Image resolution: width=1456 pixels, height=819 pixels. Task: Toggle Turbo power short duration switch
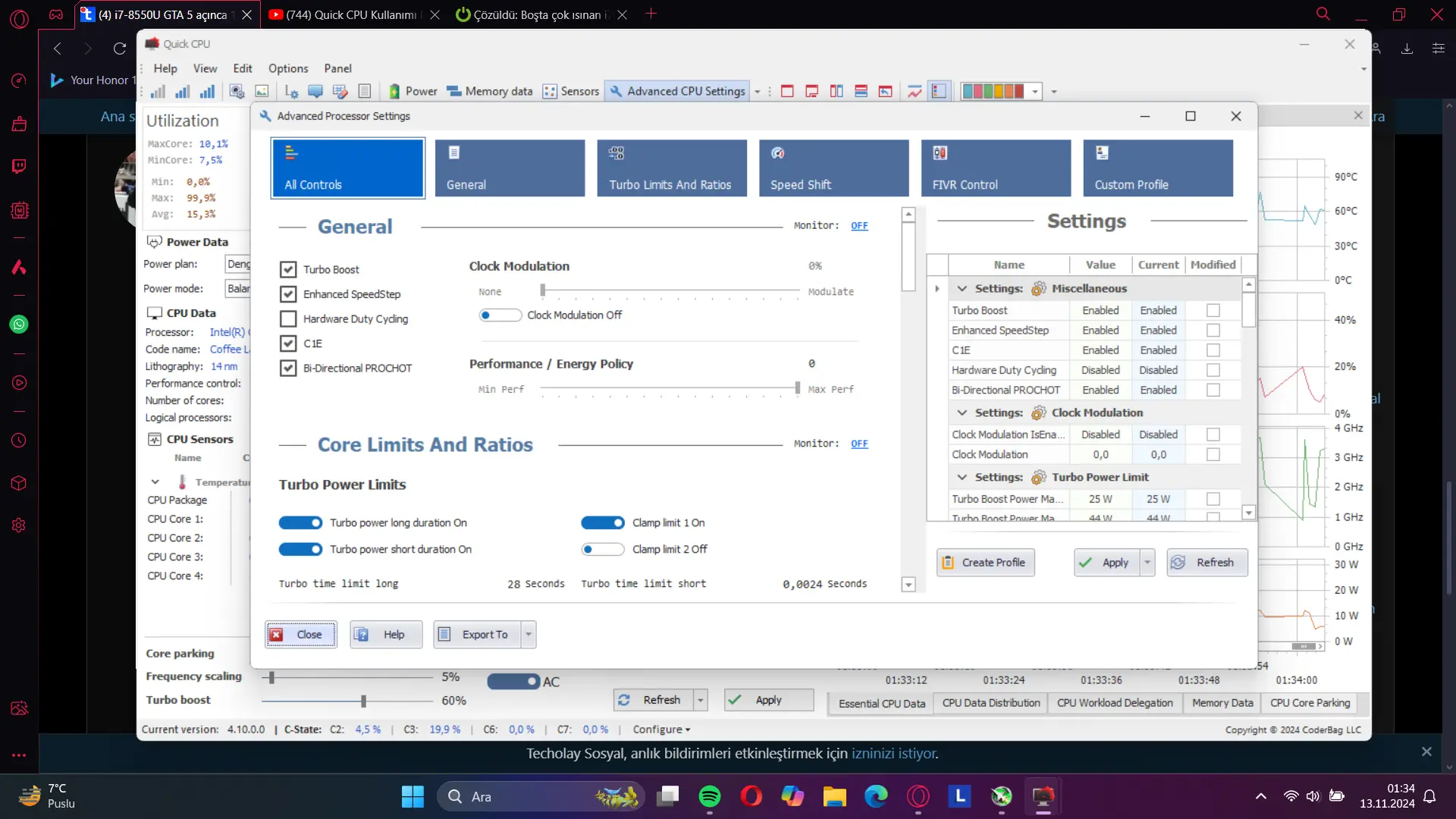[300, 549]
